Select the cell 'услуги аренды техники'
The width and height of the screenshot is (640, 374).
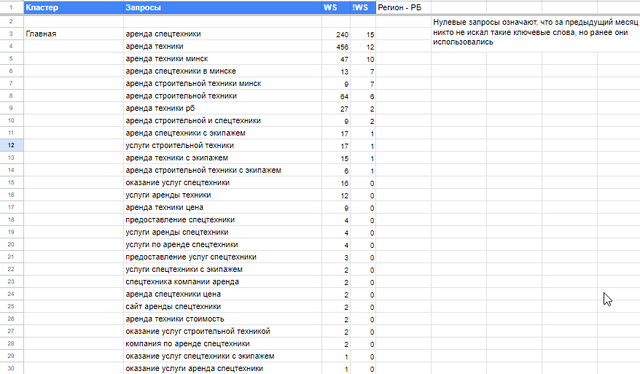point(222,195)
